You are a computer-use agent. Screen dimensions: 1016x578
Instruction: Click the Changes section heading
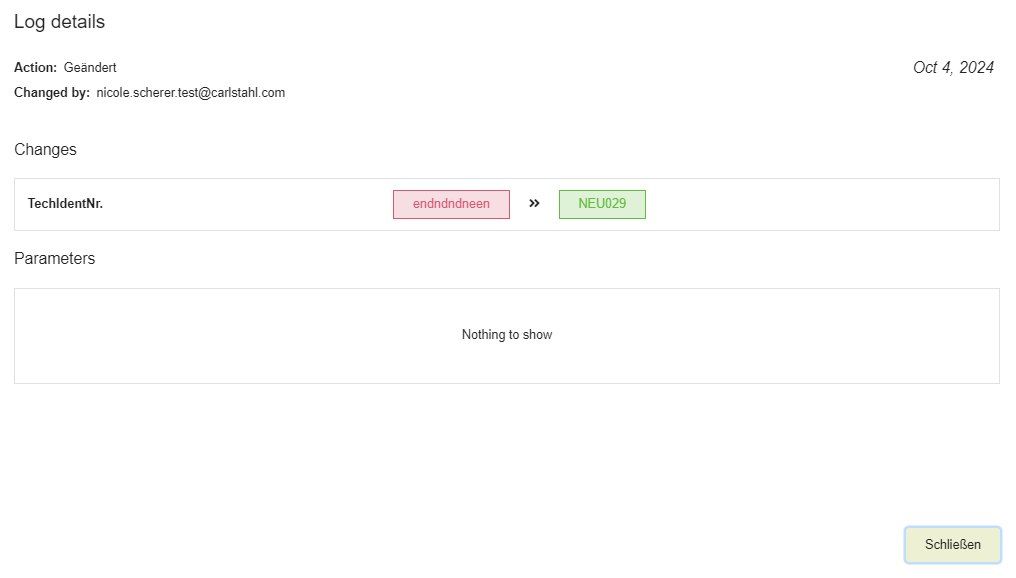(45, 150)
